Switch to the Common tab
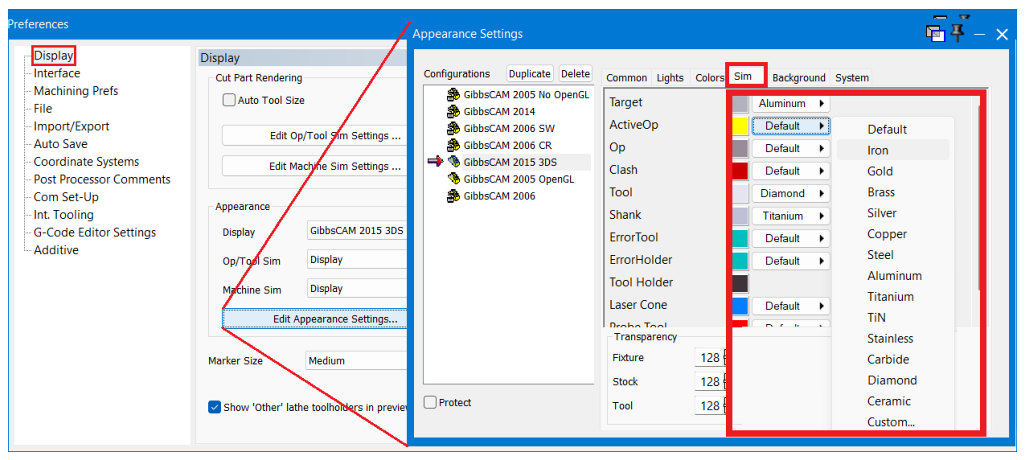 click(626, 78)
